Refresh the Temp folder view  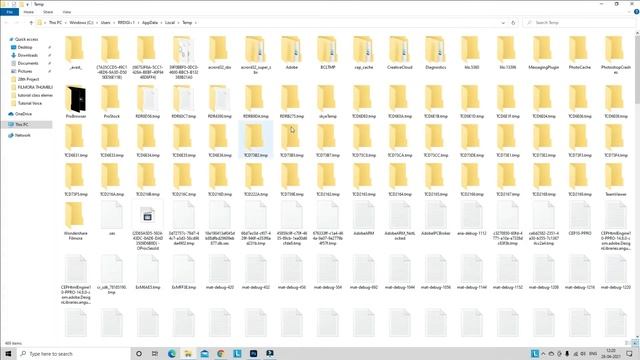click(513, 22)
